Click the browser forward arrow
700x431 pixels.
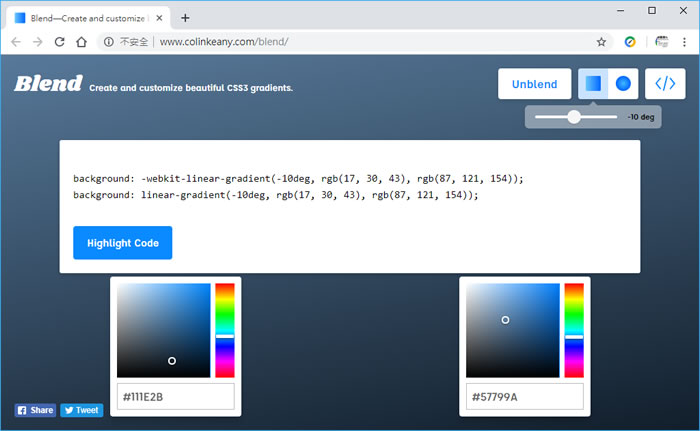tap(38, 42)
